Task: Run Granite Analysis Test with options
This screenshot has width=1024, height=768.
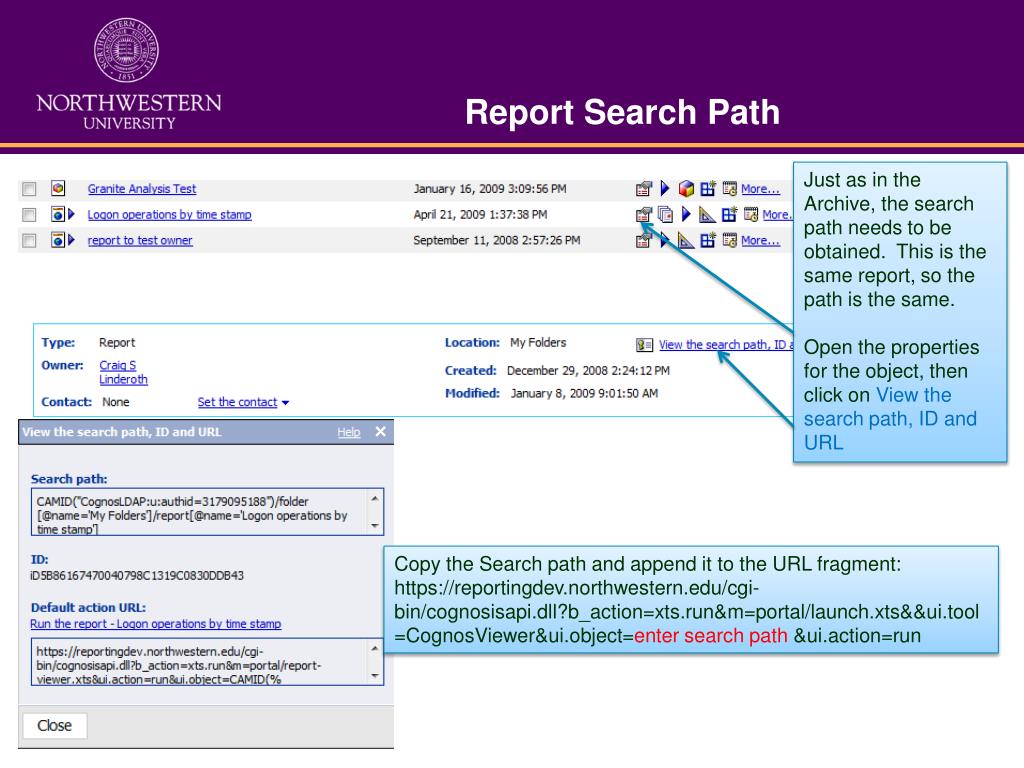Action: point(665,189)
